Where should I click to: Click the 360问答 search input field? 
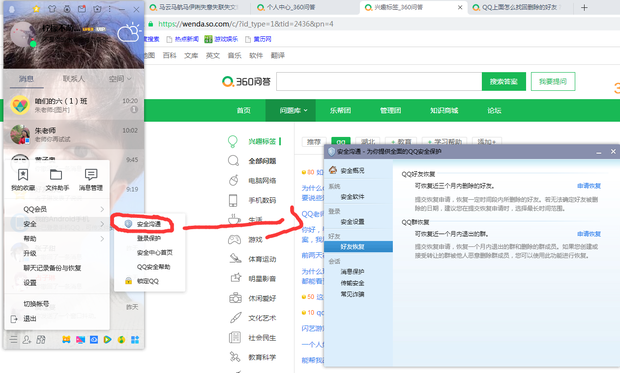379,81
